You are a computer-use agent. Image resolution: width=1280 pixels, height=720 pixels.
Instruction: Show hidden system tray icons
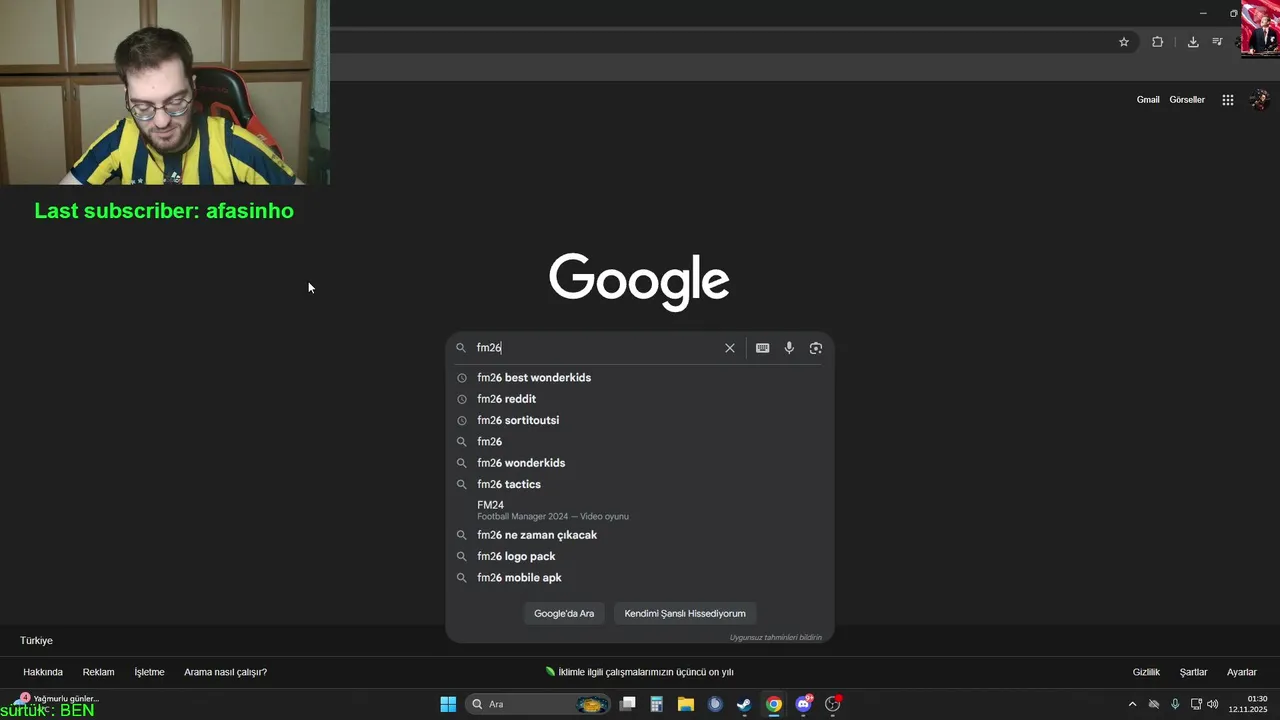[x=1132, y=704]
